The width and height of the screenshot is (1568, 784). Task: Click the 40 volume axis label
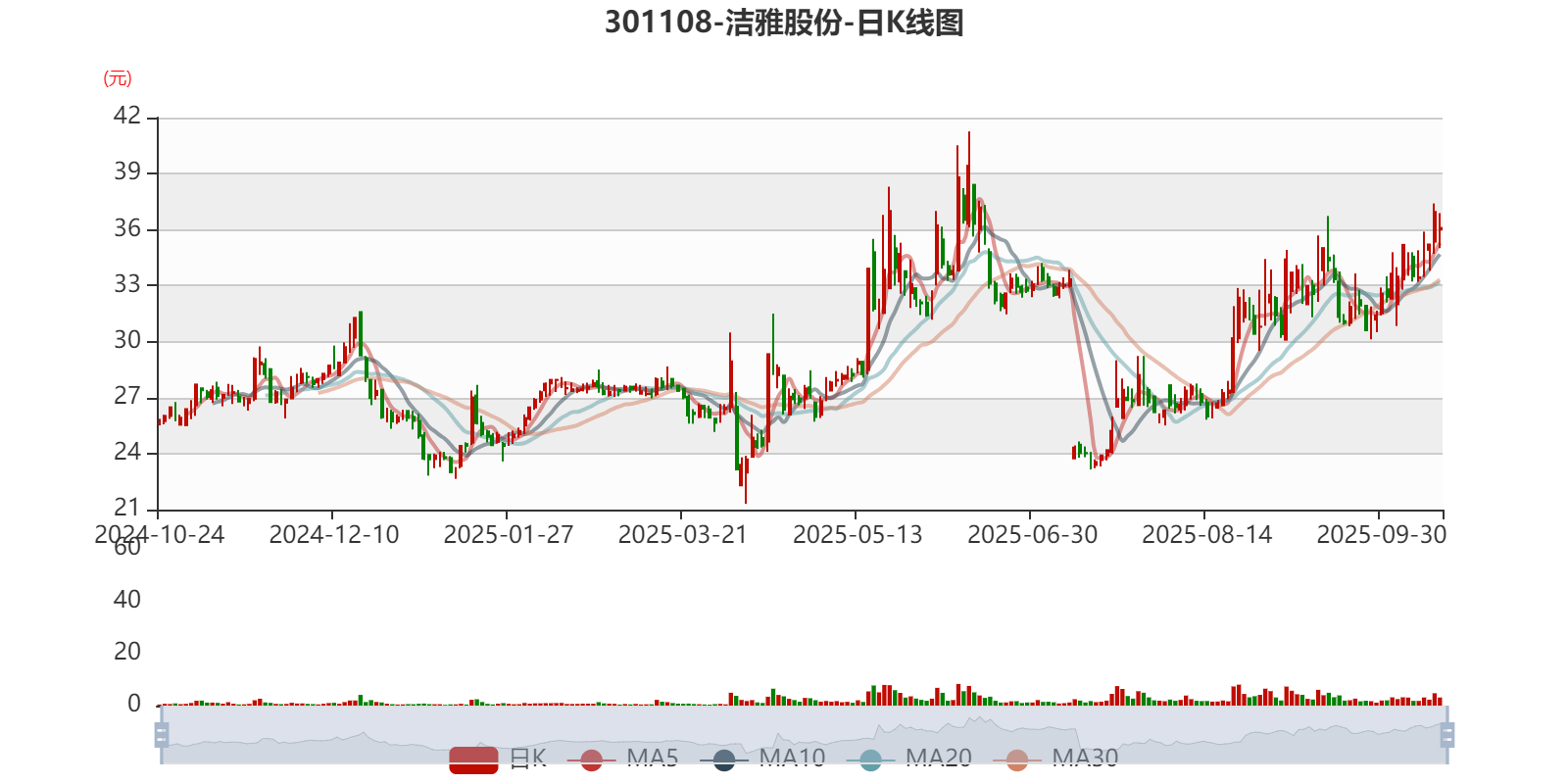coord(127,599)
